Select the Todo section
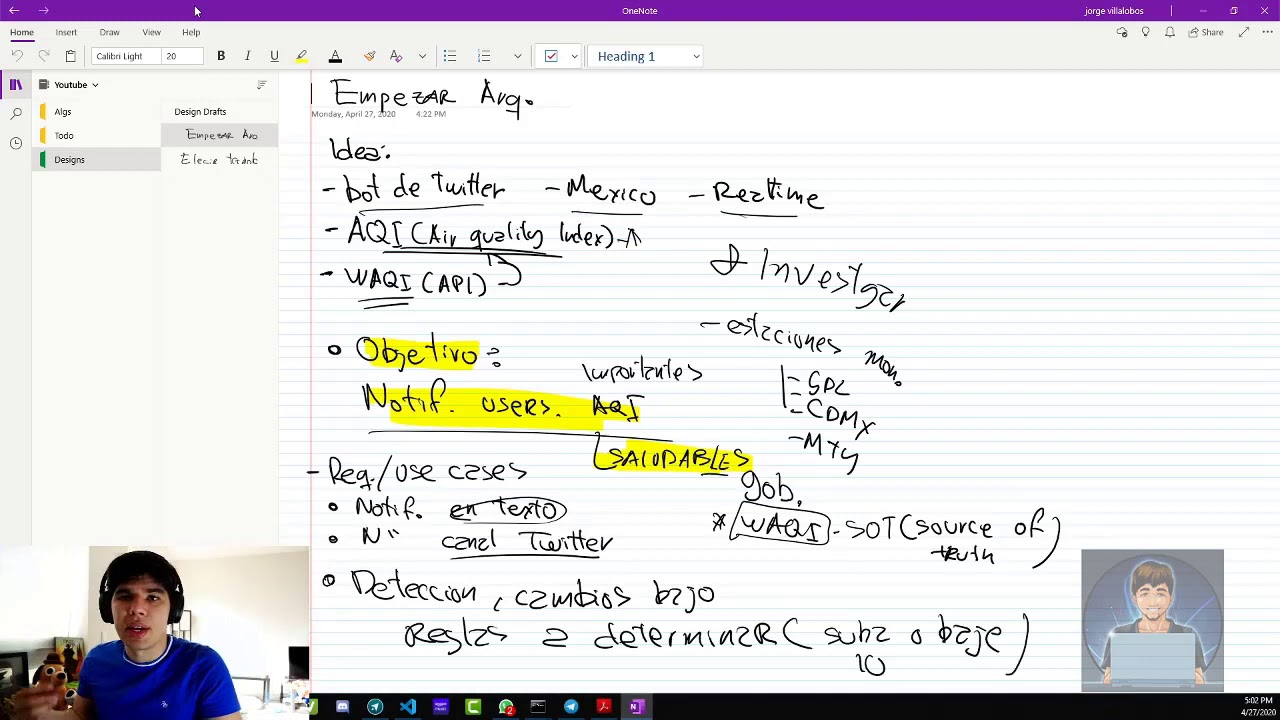 [97, 136]
